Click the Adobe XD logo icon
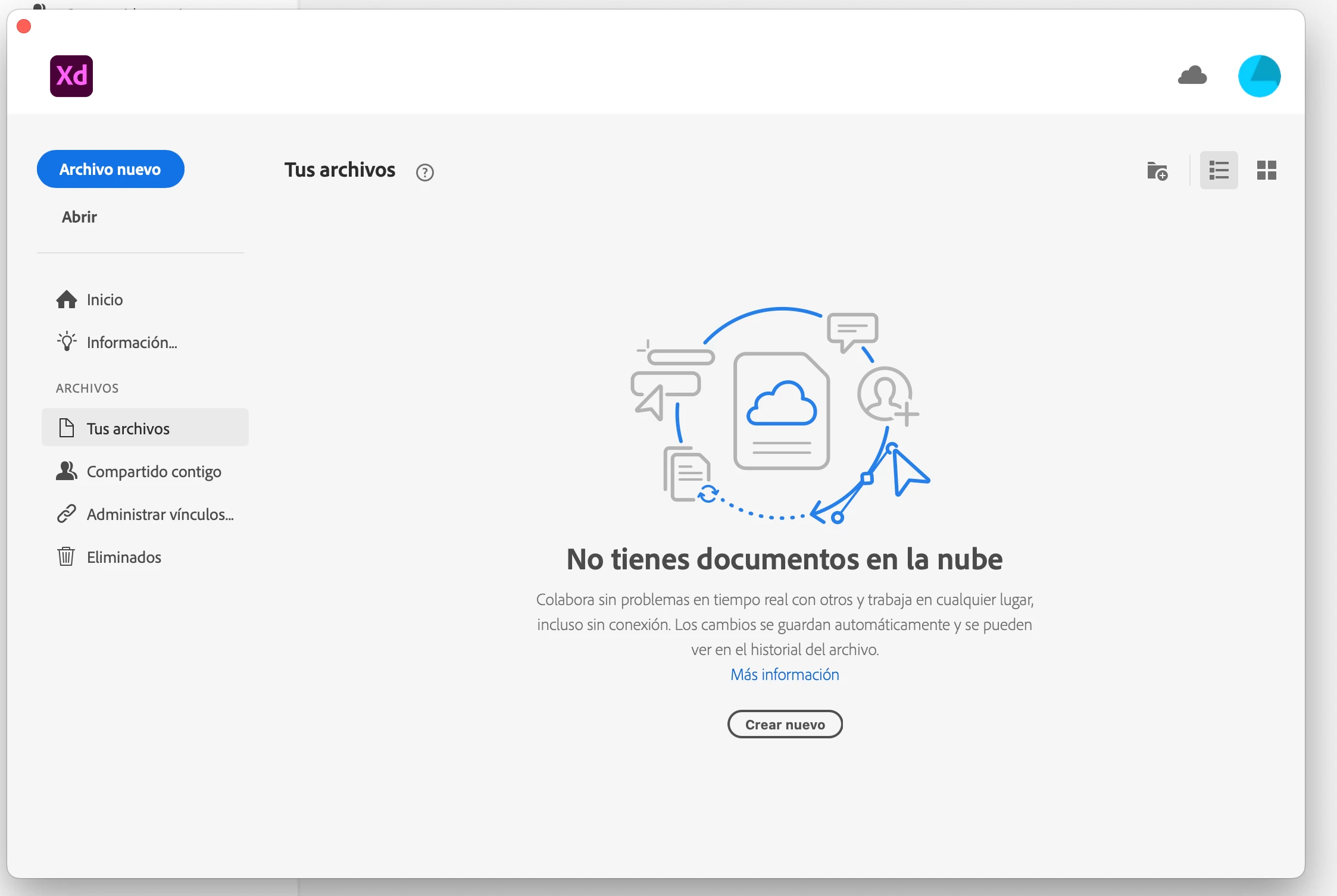Screen dimensions: 1337x896 (71, 76)
